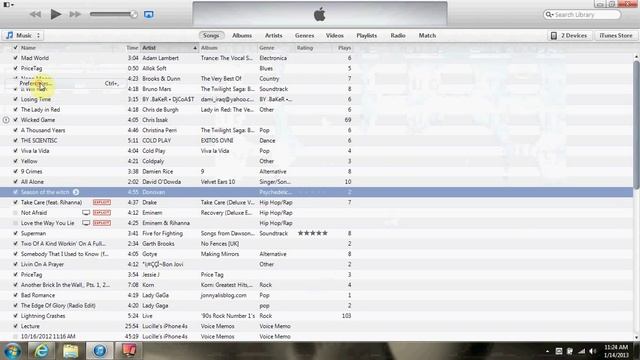Open the AirPlay icon
Image resolution: width=640 pixels, height=360 pixels.
[x=149, y=14]
